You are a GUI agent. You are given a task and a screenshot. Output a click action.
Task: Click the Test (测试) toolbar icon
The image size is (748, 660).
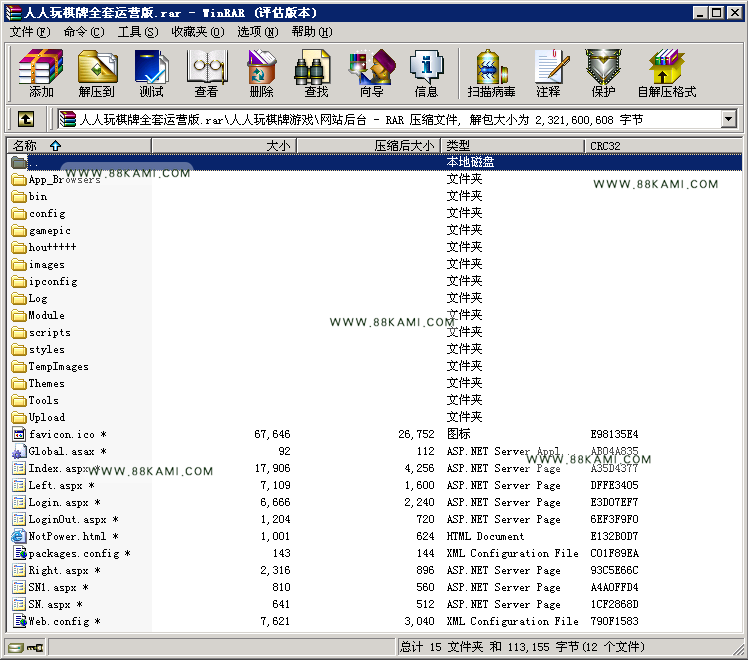click(152, 73)
